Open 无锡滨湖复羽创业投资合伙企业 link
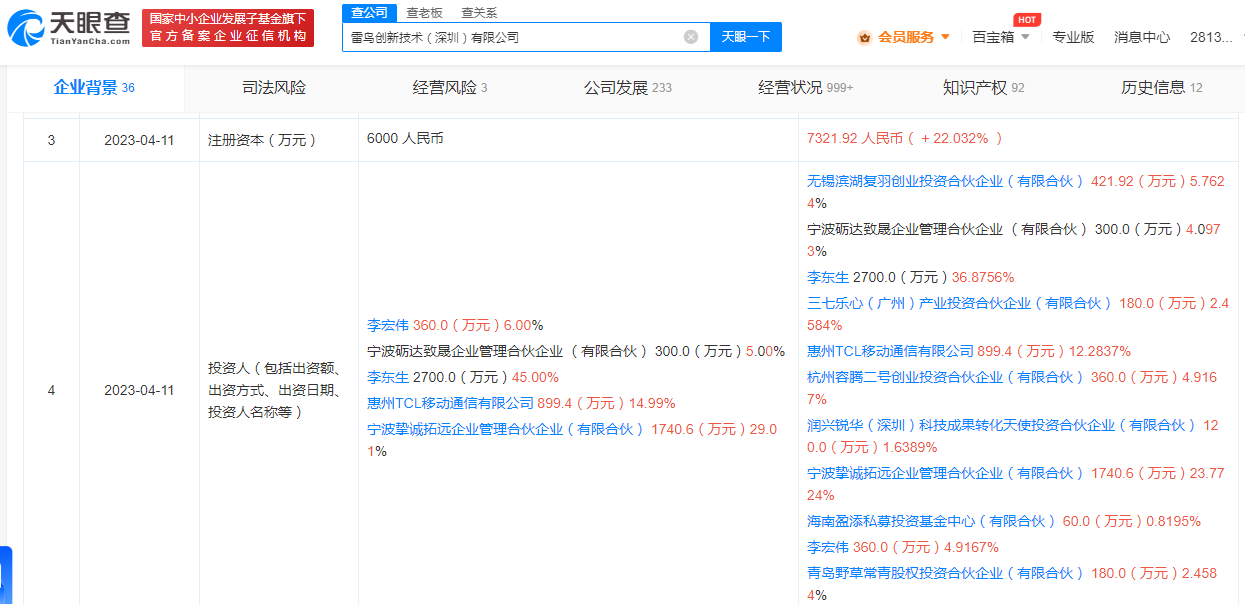 [945, 181]
